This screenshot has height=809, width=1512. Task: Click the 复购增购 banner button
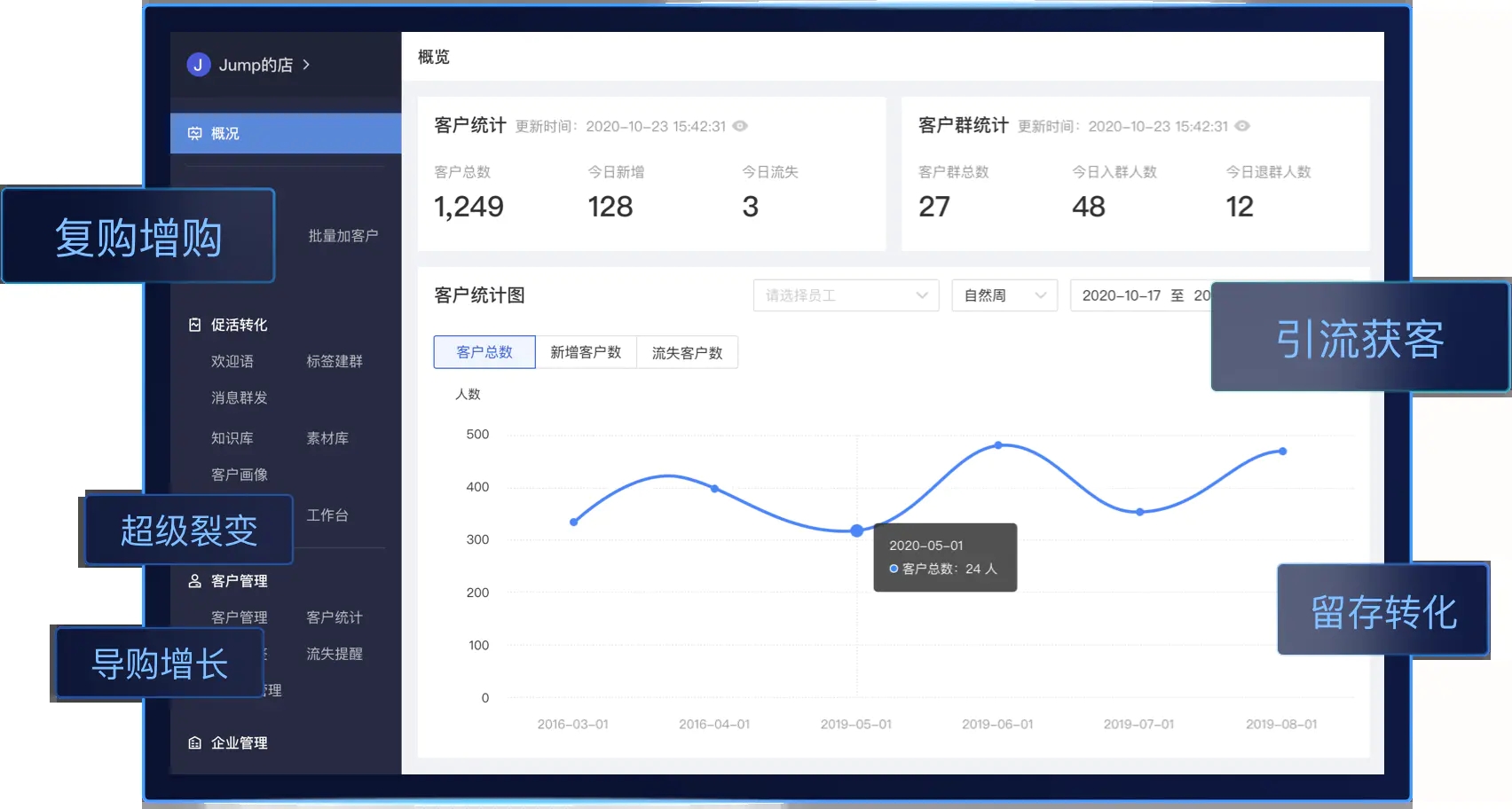(x=138, y=237)
